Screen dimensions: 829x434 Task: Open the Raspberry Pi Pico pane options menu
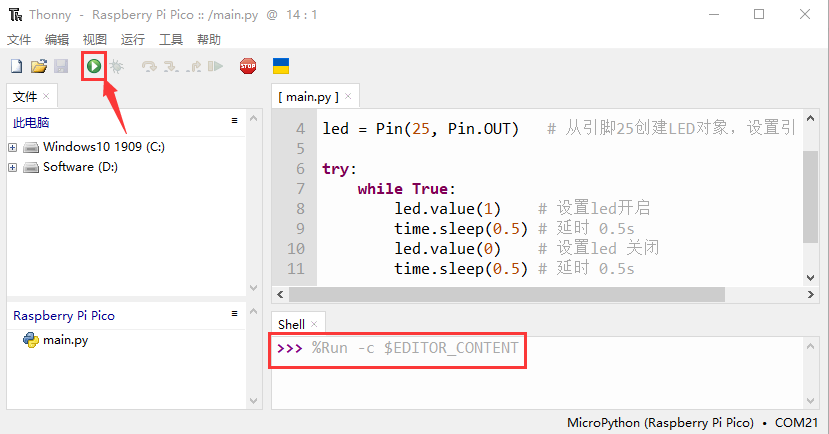[234, 314]
